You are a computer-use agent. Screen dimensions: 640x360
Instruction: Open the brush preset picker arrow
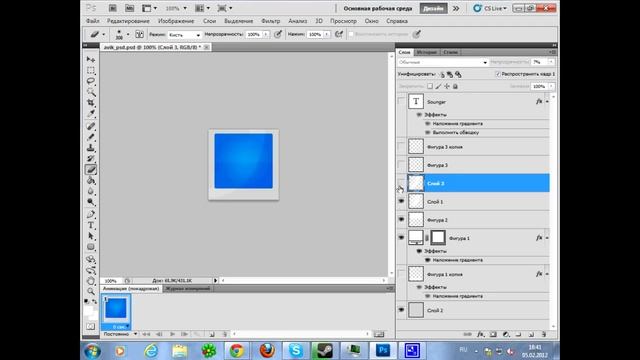[128, 35]
